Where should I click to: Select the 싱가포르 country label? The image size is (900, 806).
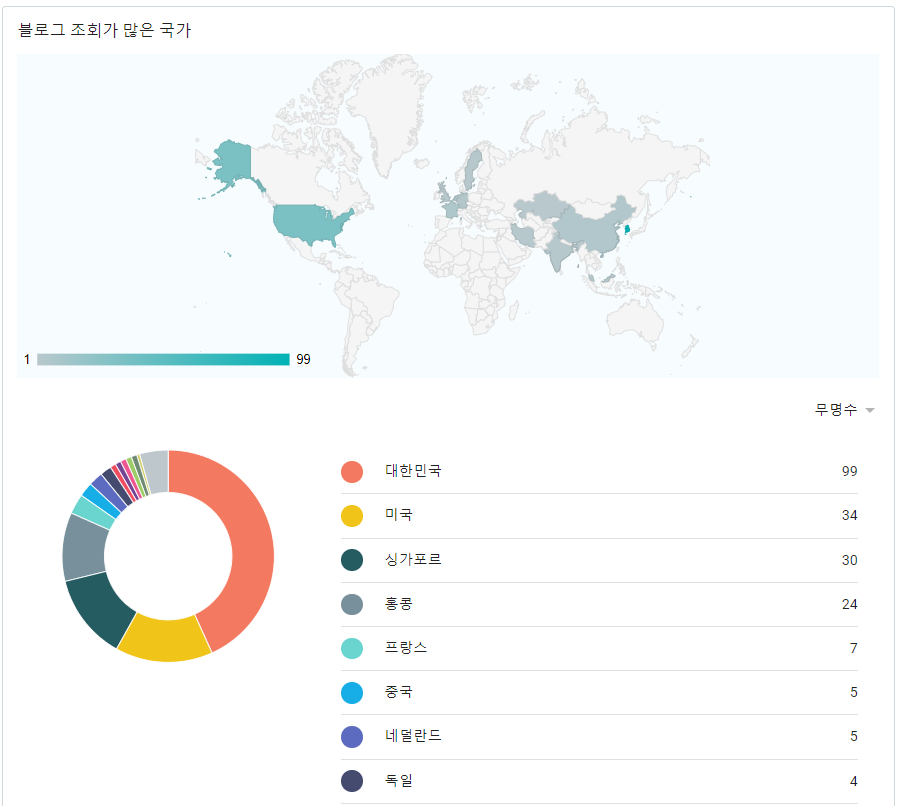point(413,559)
